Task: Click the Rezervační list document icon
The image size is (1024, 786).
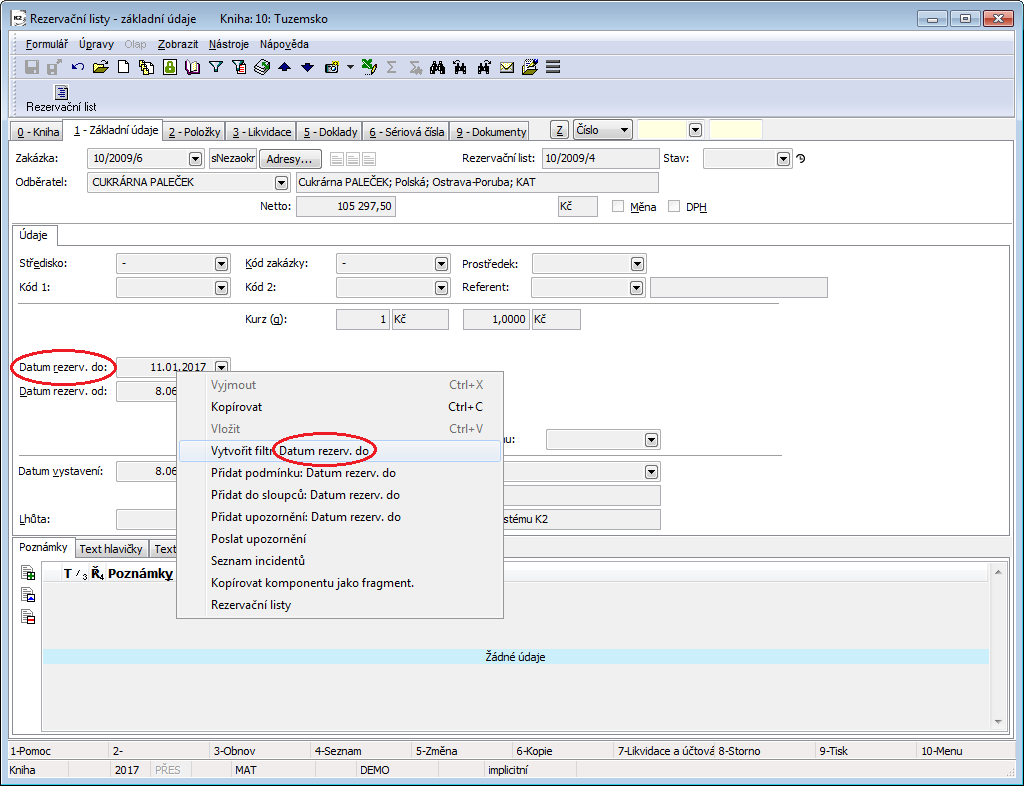Action: point(61,92)
